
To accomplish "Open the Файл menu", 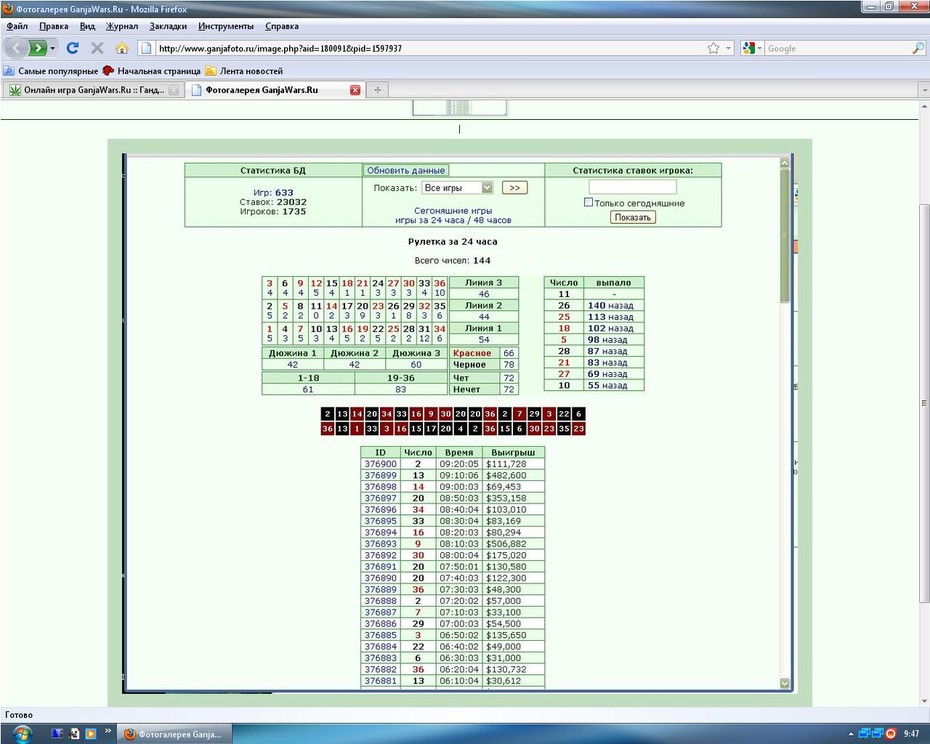I will click(x=17, y=26).
